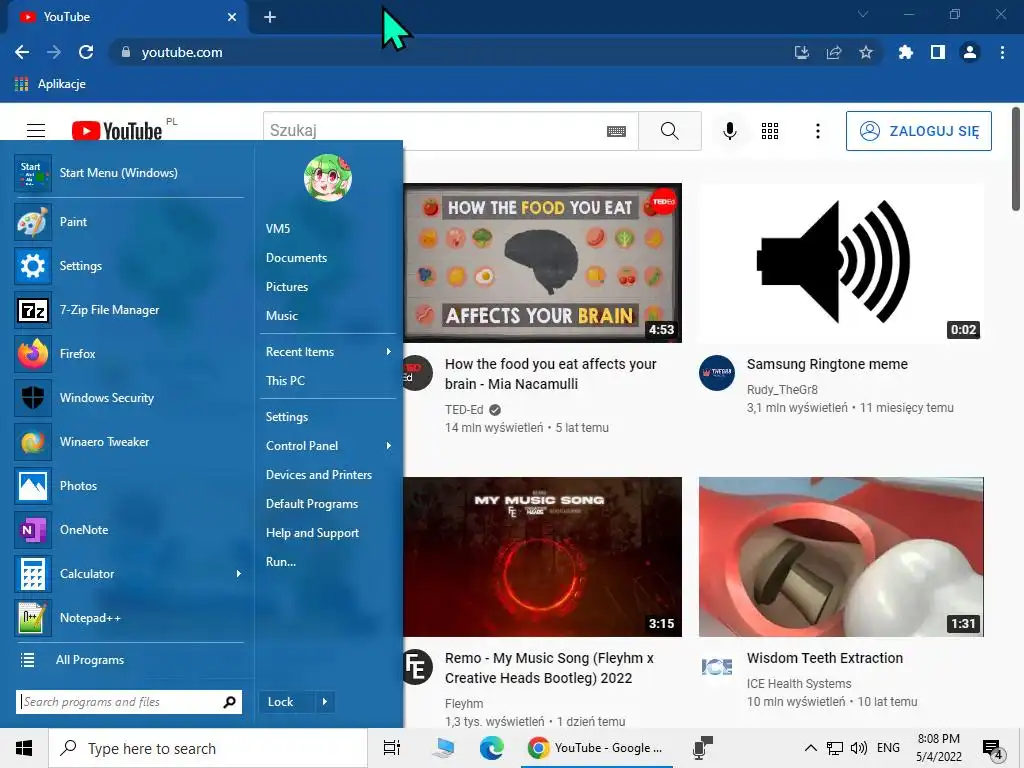Click the YouTube logo
1024x768 pixels.
(117, 131)
